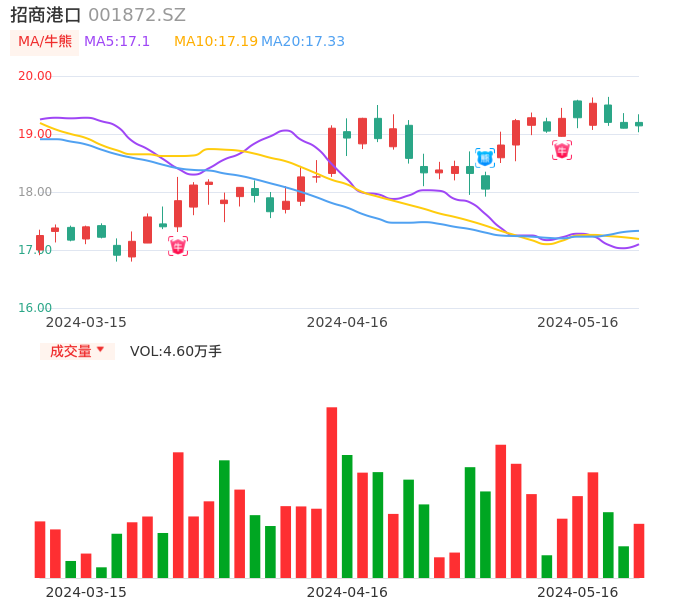Screen dimensions: 686x606
Task: Toggle the MA5 line legend
Action: [x=117, y=41]
